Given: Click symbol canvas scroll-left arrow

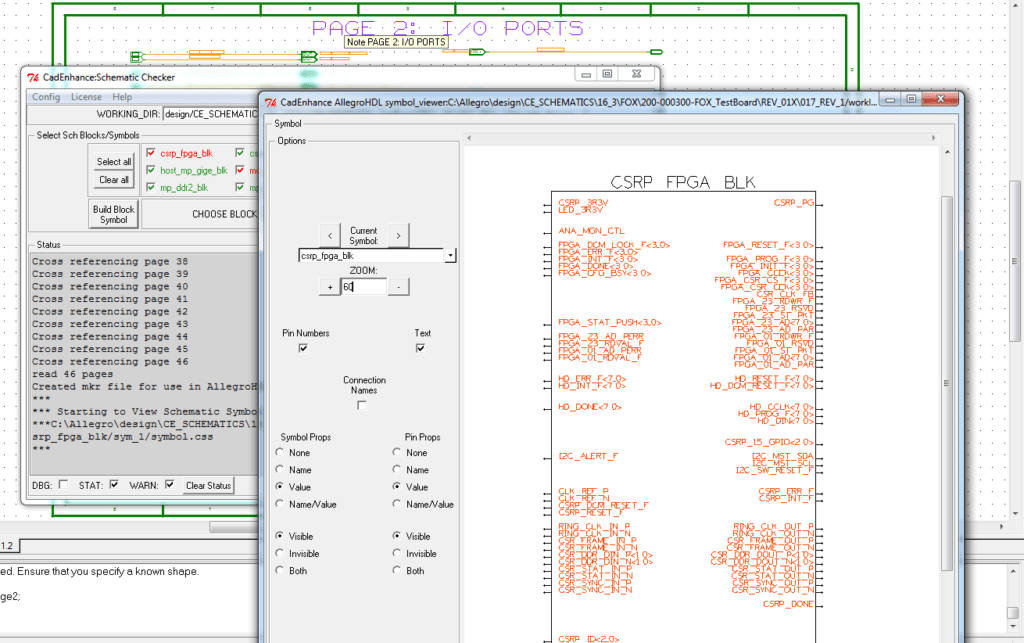Looking at the screenshot, I should [469, 138].
